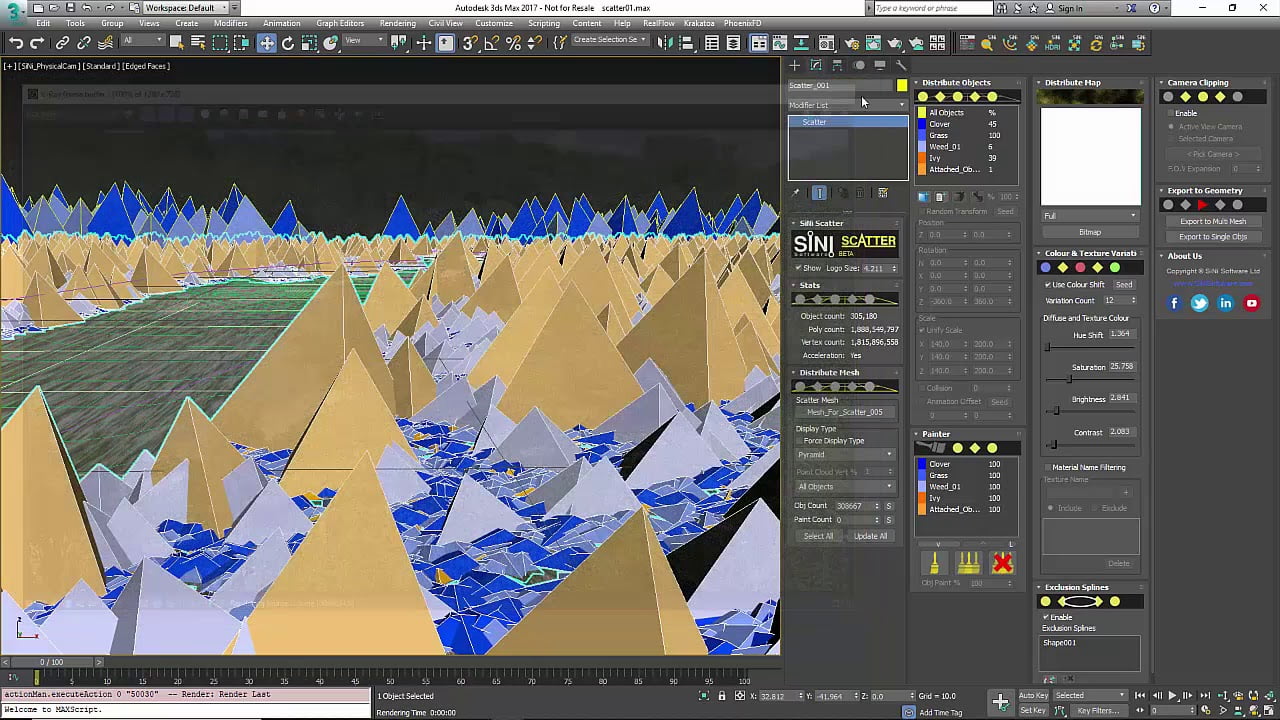This screenshot has width=1280, height=720.
Task: Enable Force Display Type checkbox
Action: pos(800,441)
